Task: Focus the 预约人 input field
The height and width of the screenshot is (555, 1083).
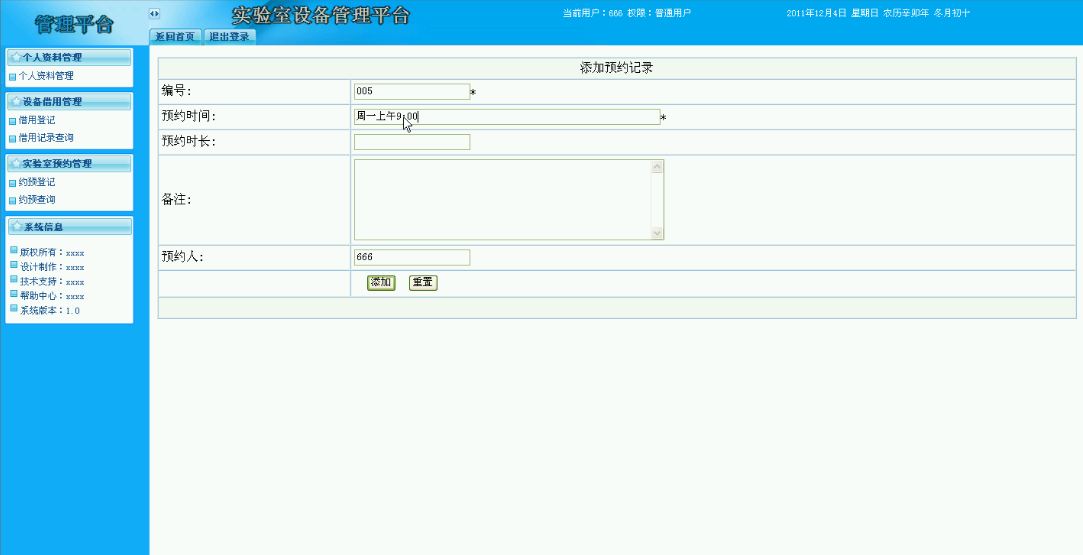Action: pos(412,257)
